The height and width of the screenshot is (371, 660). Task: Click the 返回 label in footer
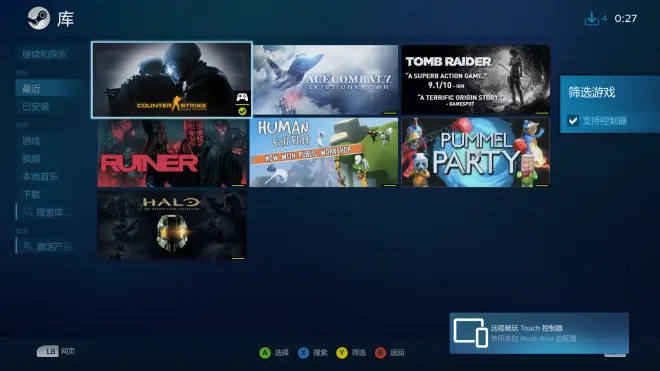click(397, 352)
